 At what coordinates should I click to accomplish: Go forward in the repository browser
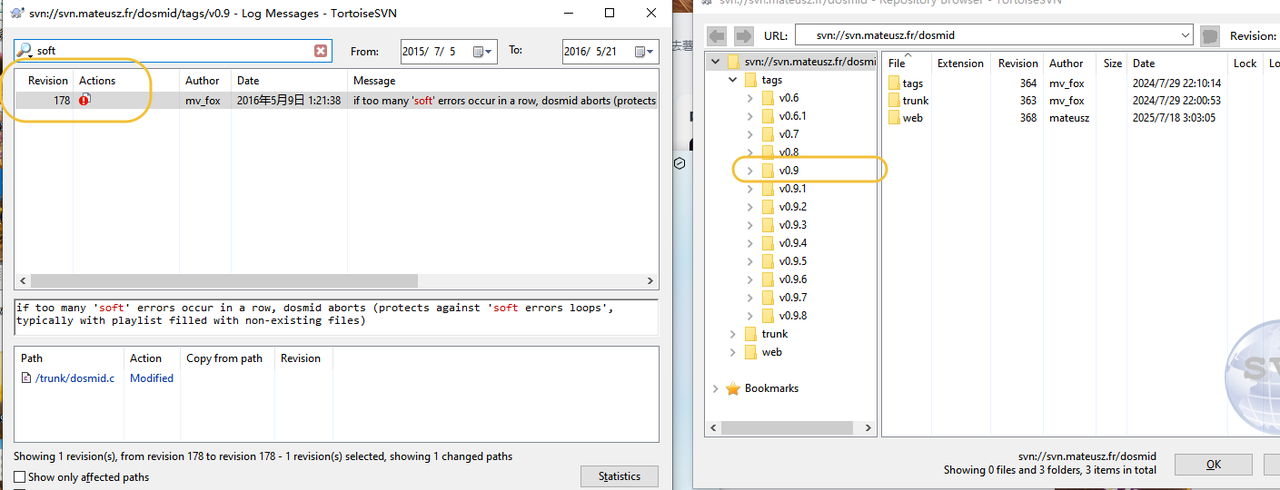[743, 36]
